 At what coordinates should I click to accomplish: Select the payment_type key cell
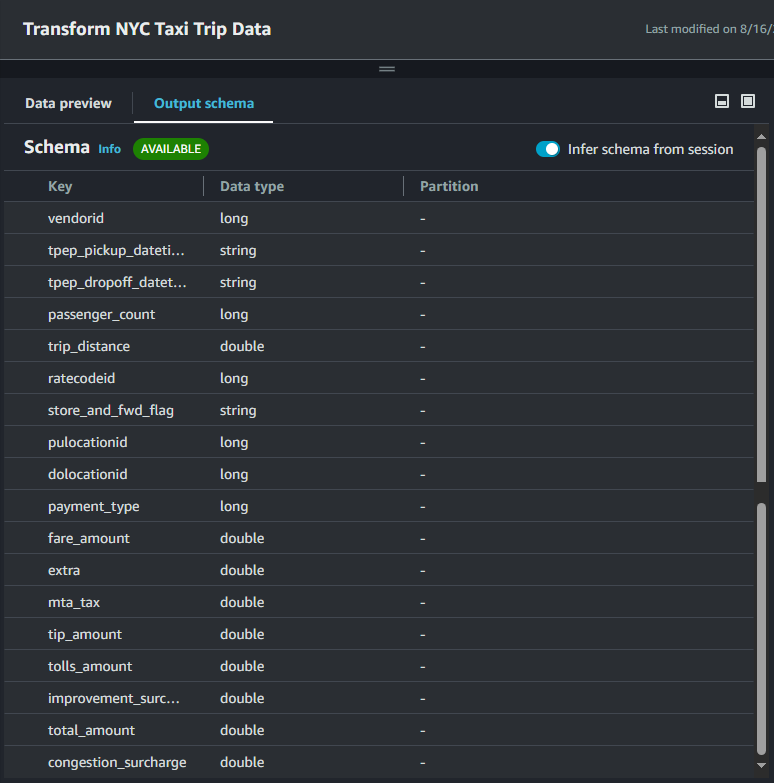click(x=93, y=506)
